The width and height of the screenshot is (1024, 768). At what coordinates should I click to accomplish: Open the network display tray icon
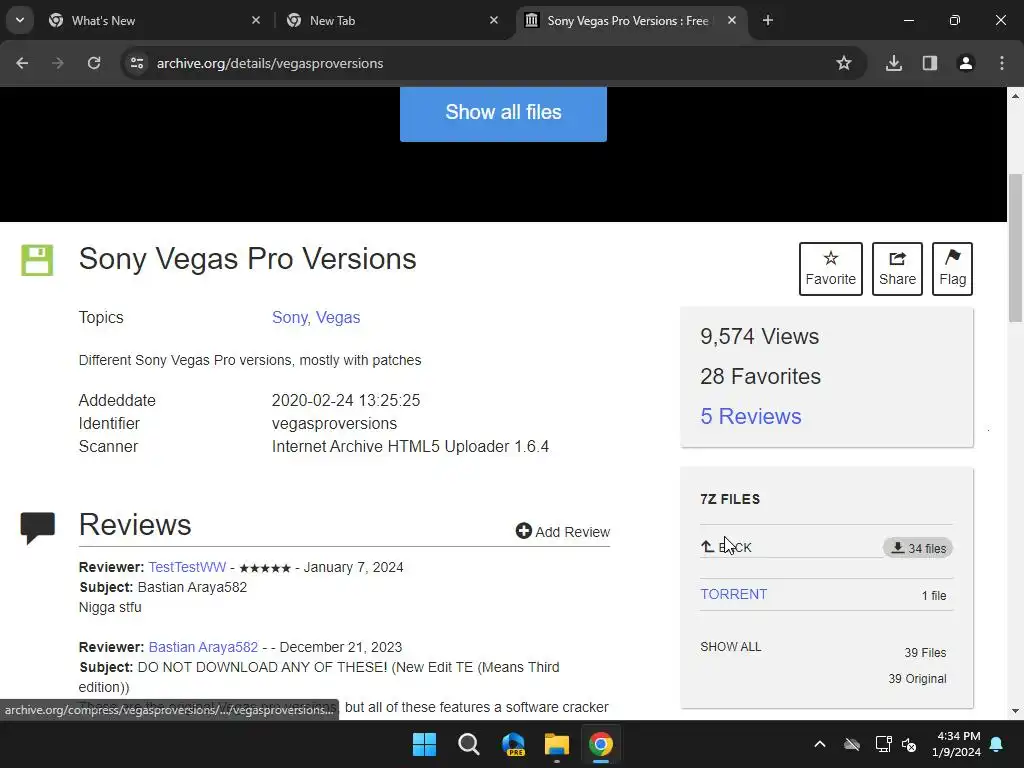point(883,744)
